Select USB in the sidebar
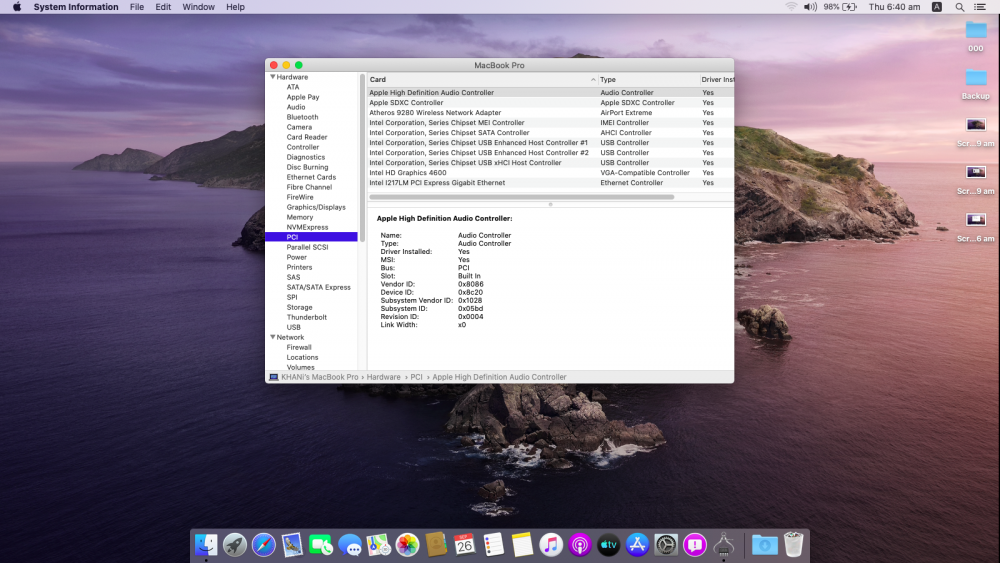The image size is (1000, 563). (293, 327)
